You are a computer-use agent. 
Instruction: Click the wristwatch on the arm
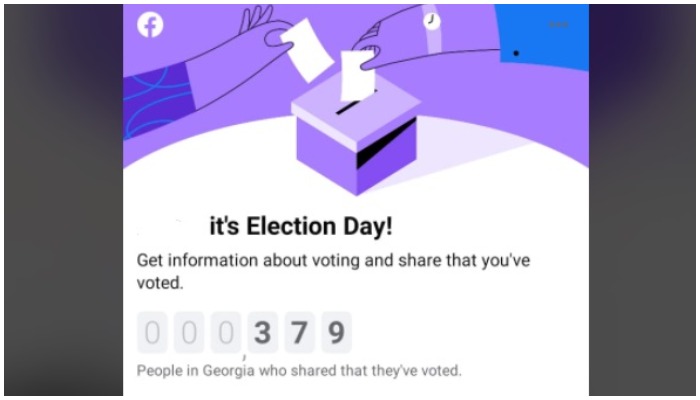pyautogui.click(x=432, y=20)
